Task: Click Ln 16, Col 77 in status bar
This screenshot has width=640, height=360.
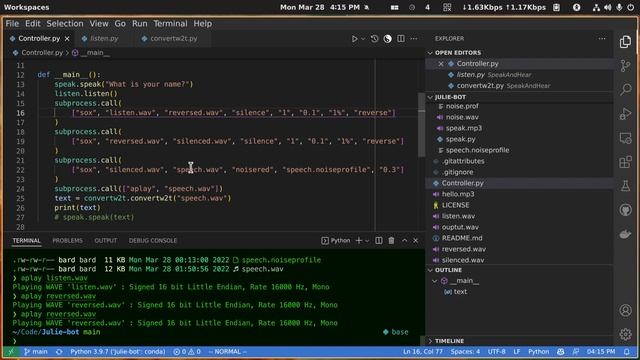Action: (423, 351)
